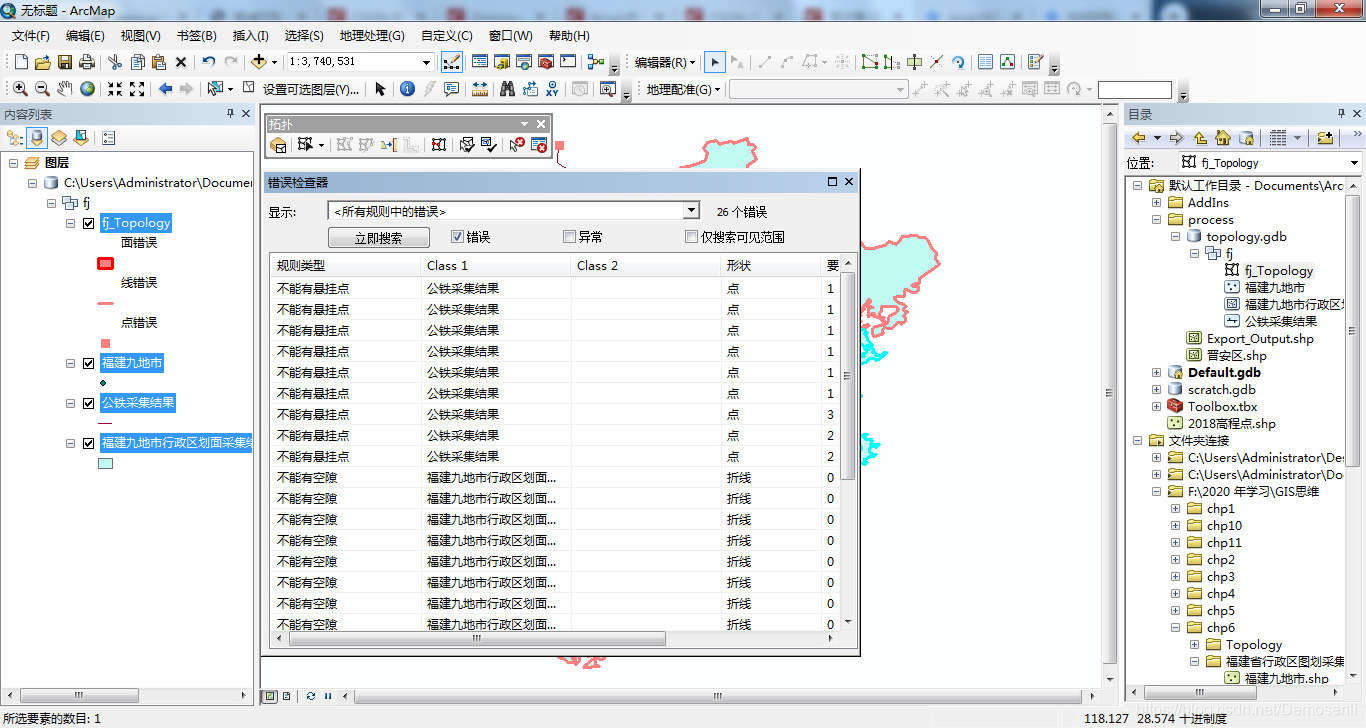The image size is (1366, 728).
Task: Click the Go To XY icon
Action: click(552, 89)
